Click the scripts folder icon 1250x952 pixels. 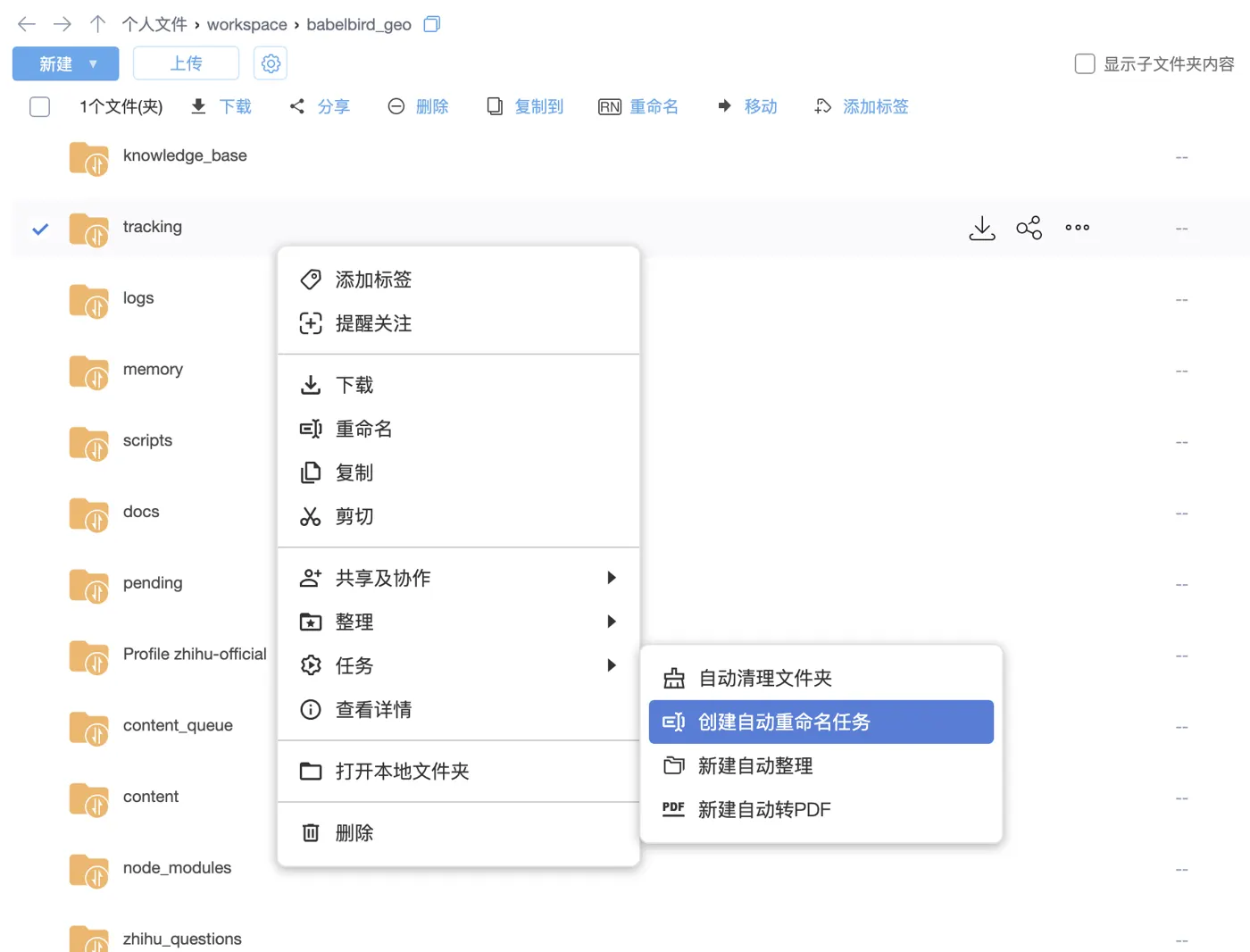(89, 444)
